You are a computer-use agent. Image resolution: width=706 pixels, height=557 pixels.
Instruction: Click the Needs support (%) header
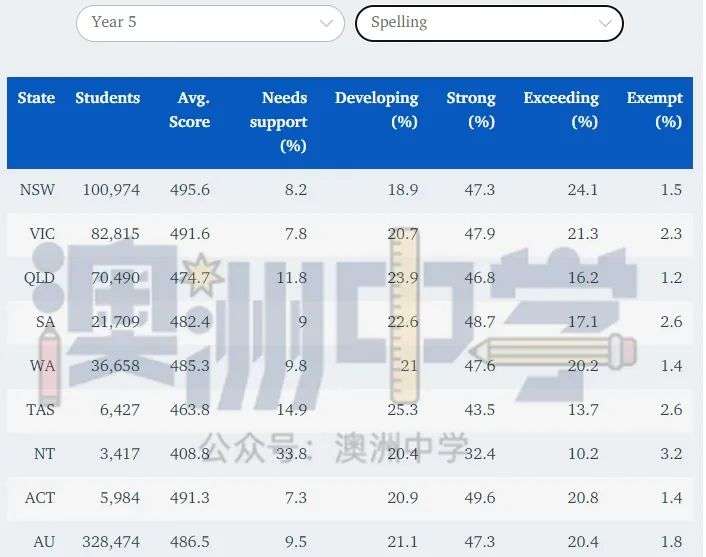[284, 121]
